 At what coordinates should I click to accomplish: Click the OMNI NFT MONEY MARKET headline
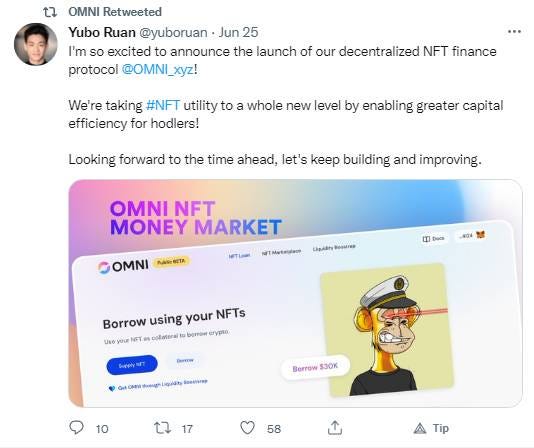pyautogui.click(x=195, y=218)
